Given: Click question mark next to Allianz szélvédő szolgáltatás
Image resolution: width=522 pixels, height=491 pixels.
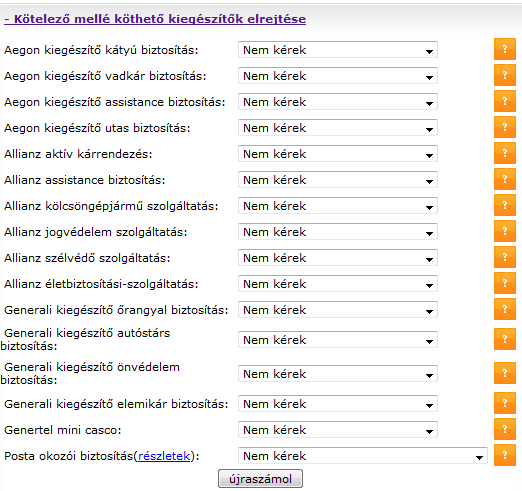Looking at the screenshot, I should click(505, 257).
